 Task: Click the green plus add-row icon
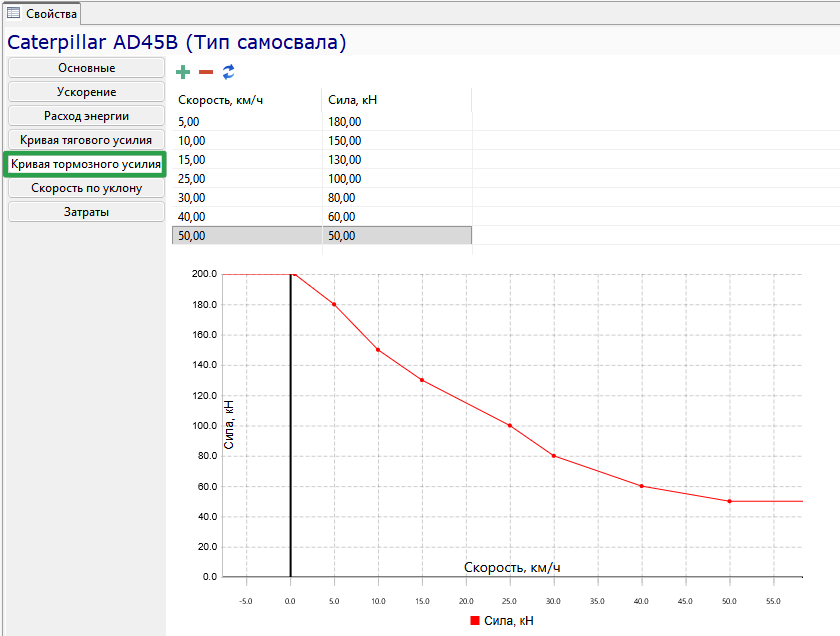[183, 72]
